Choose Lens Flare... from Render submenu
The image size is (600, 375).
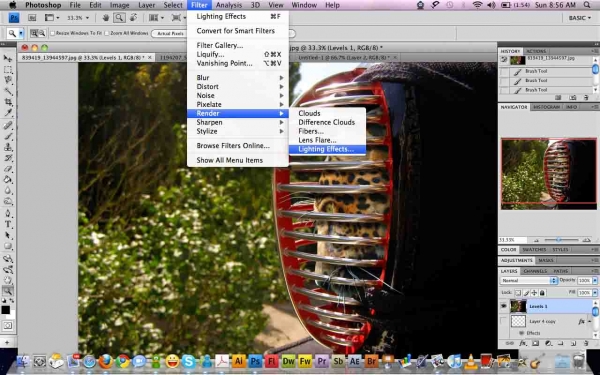(x=327, y=140)
